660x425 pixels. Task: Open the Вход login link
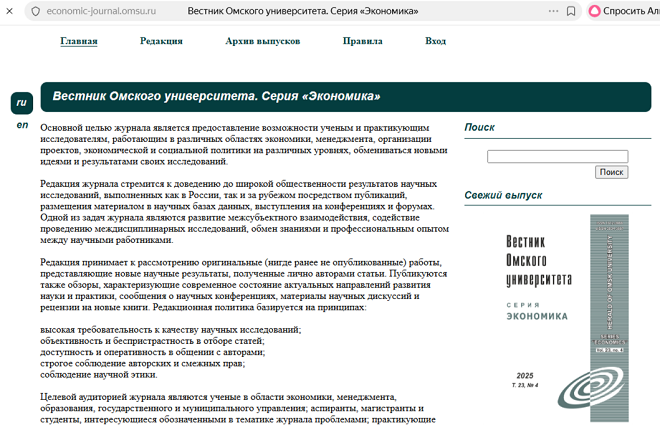[435, 41]
